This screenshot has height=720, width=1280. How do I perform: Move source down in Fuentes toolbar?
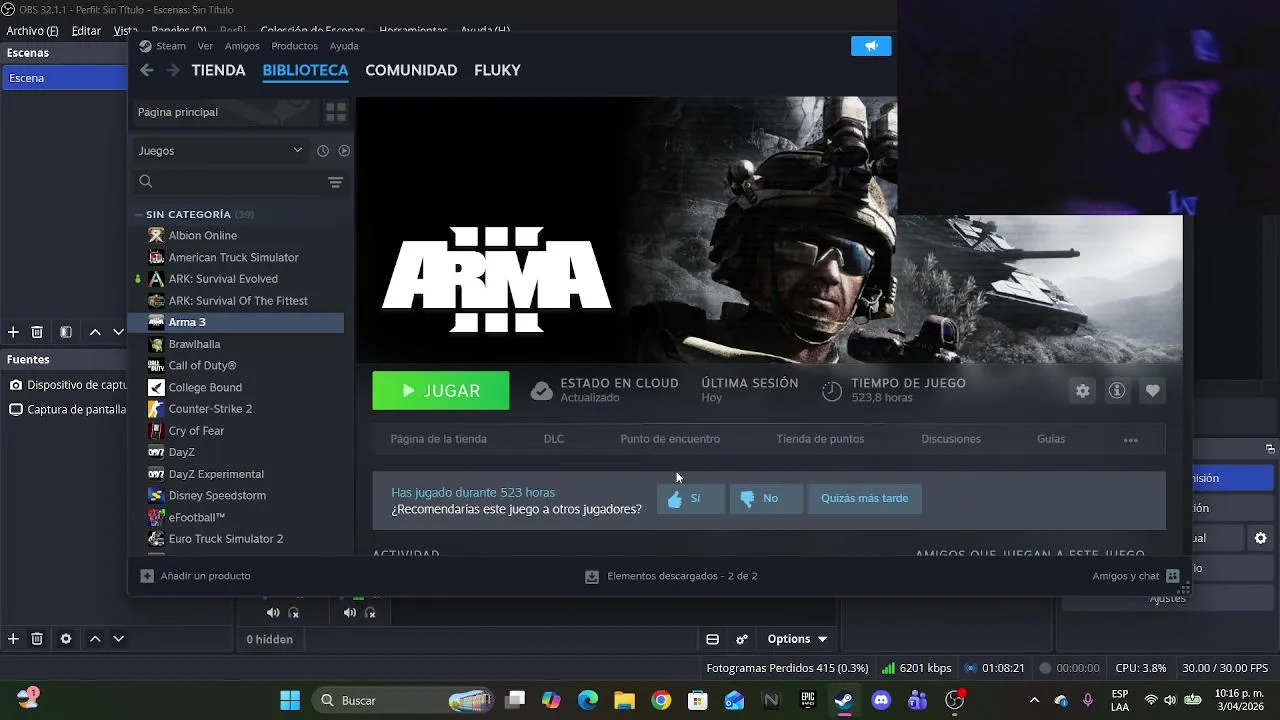pyautogui.click(x=118, y=639)
